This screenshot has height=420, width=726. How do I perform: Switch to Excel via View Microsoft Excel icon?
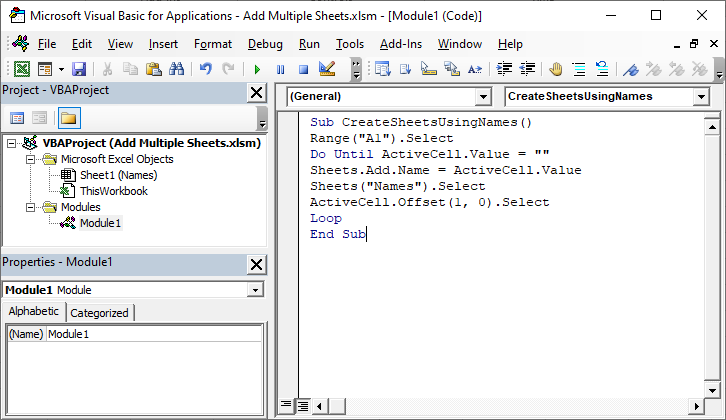click(x=22, y=69)
